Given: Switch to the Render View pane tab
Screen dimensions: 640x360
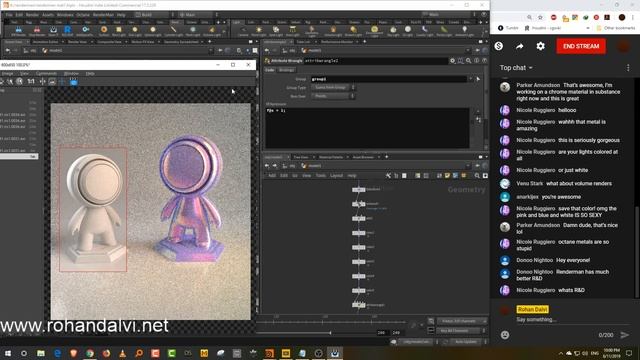Looking at the screenshot, I should tap(77, 42).
